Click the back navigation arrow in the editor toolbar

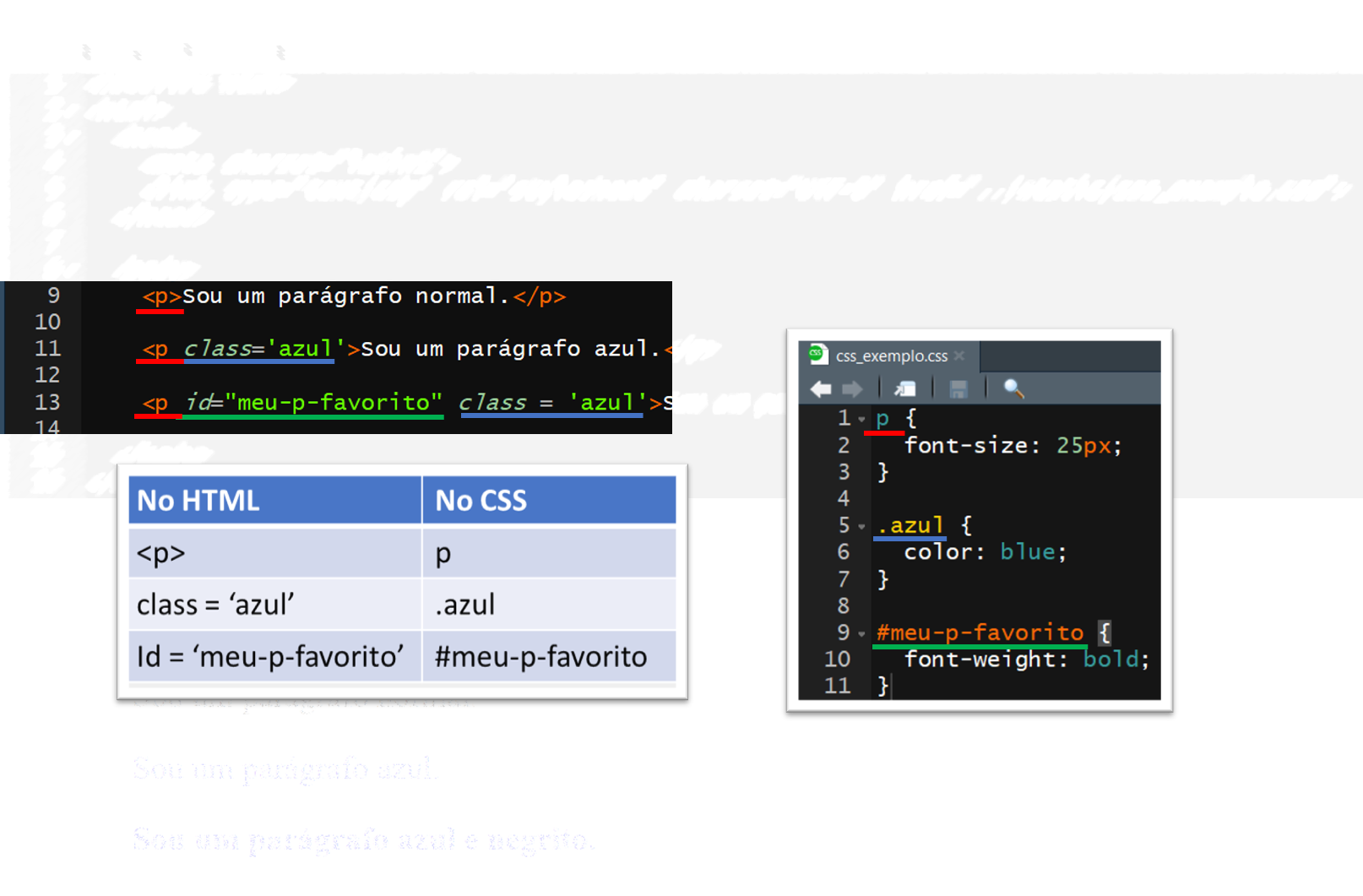pos(820,388)
